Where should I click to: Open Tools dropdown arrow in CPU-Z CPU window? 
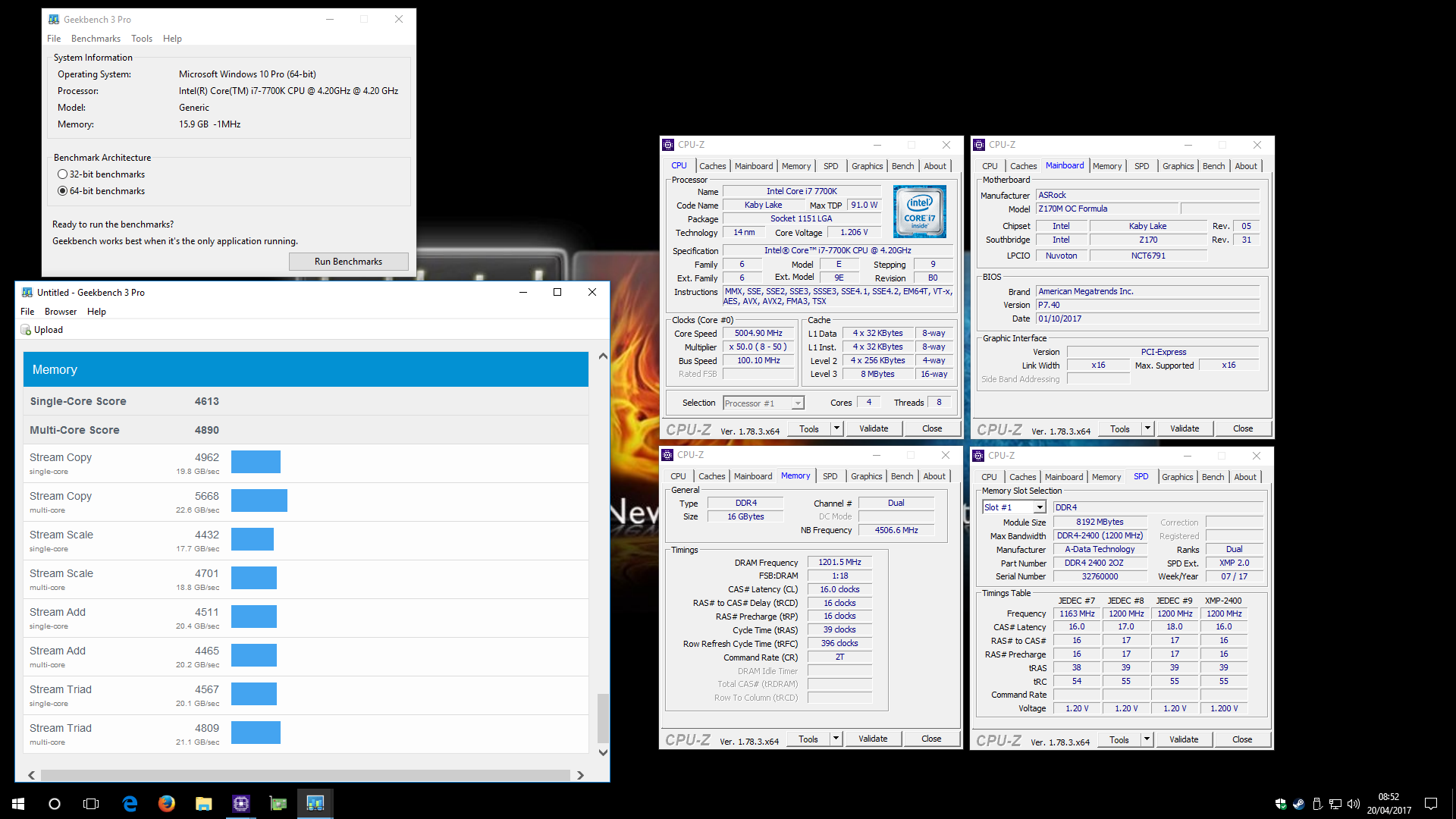(836, 428)
